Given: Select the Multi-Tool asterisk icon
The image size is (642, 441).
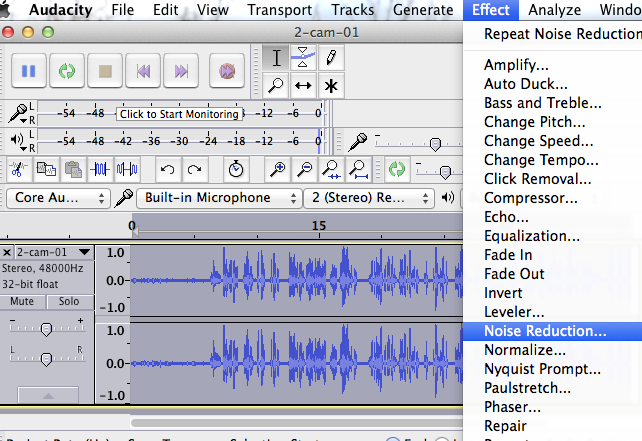Looking at the screenshot, I should (331, 86).
